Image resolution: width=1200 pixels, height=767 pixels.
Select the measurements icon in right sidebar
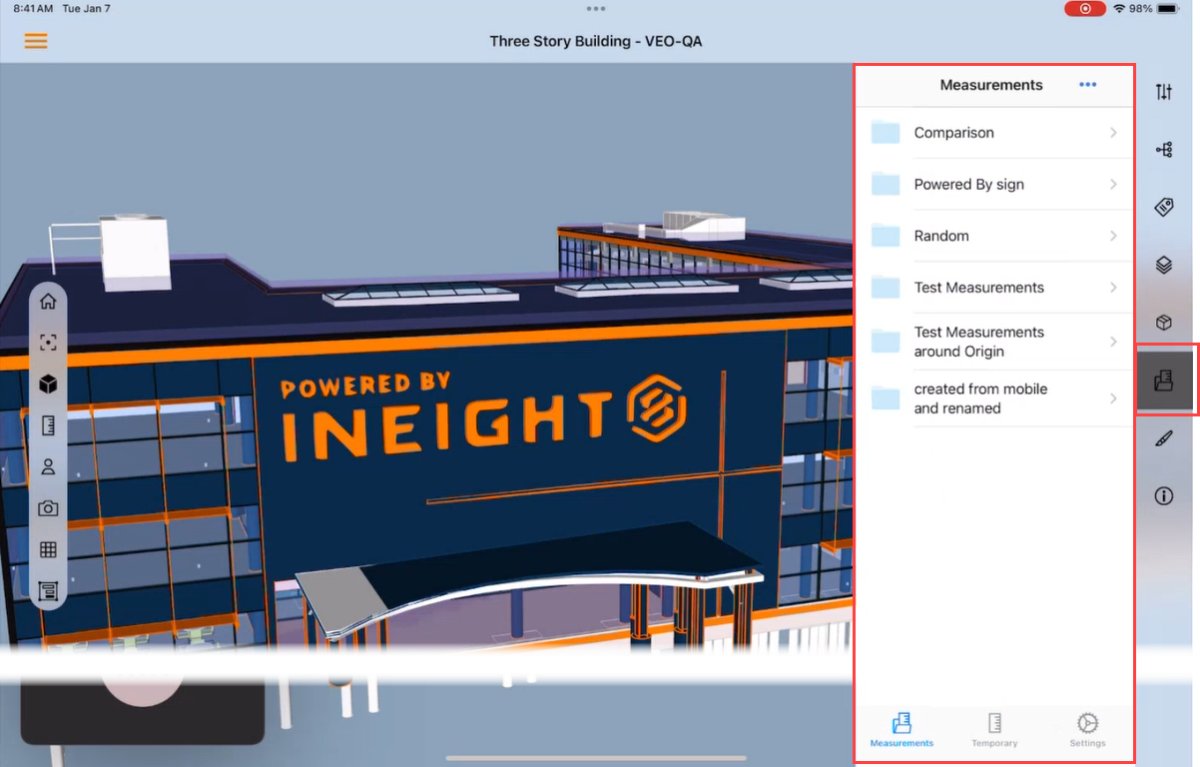coord(1164,380)
